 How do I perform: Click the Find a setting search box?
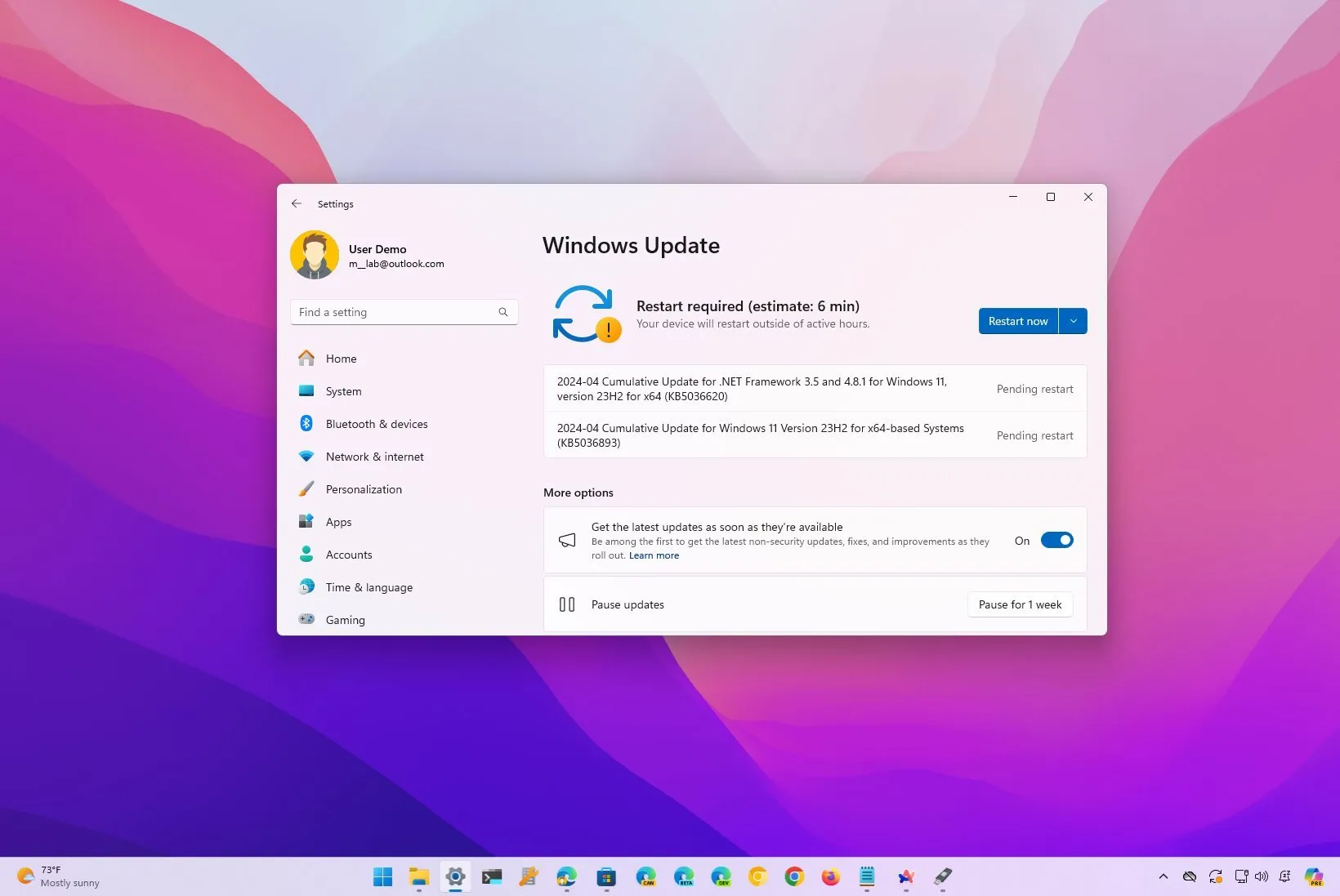tap(404, 312)
